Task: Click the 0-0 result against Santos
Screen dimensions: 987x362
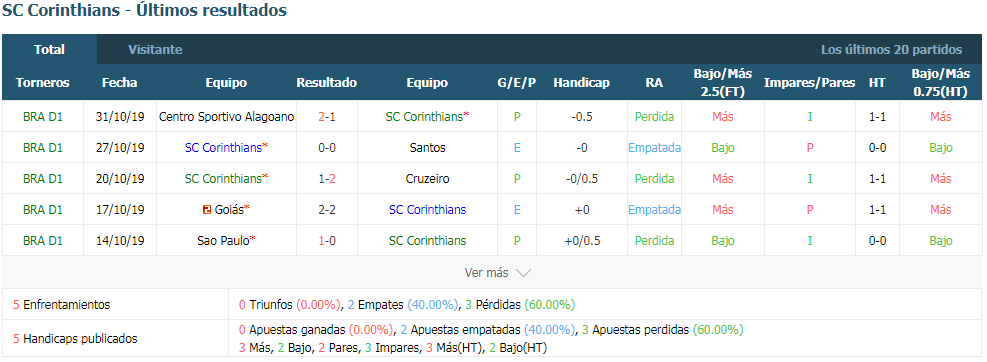Action: (x=327, y=147)
